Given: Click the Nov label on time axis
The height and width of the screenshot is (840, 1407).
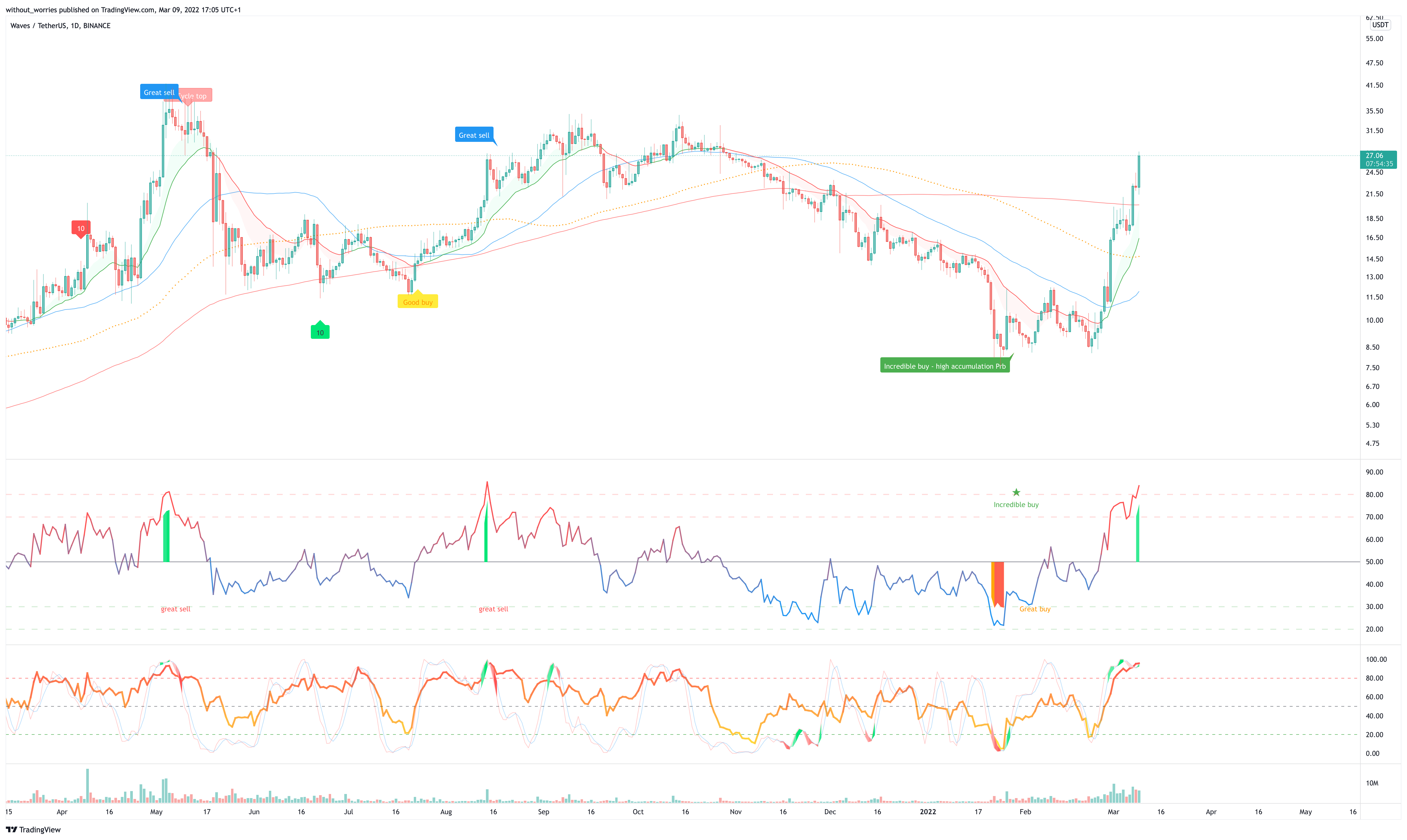Looking at the screenshot, I should (735, 812).
